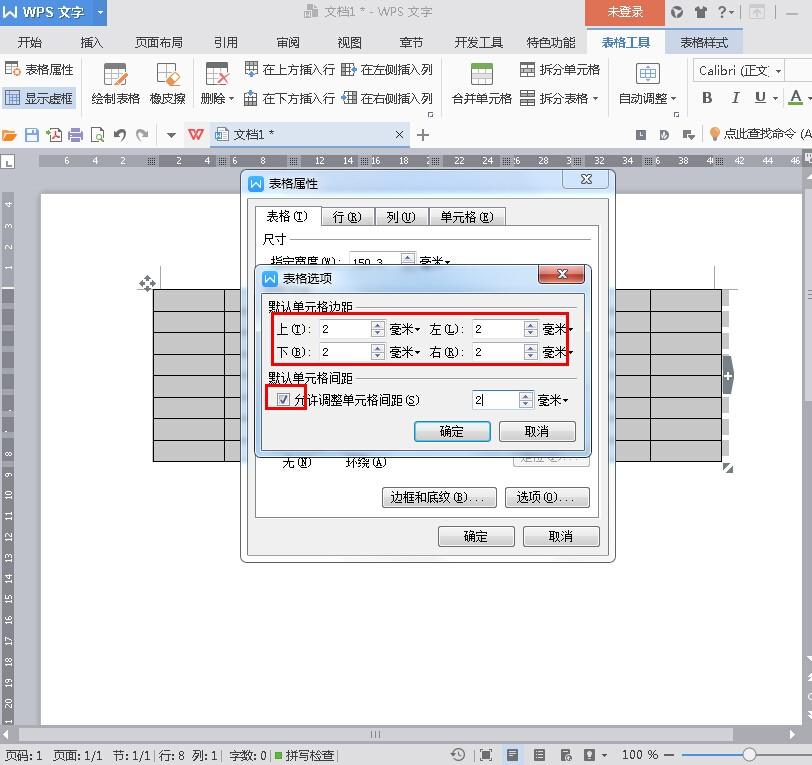Add a new document tab with plus

pos(423,135)
